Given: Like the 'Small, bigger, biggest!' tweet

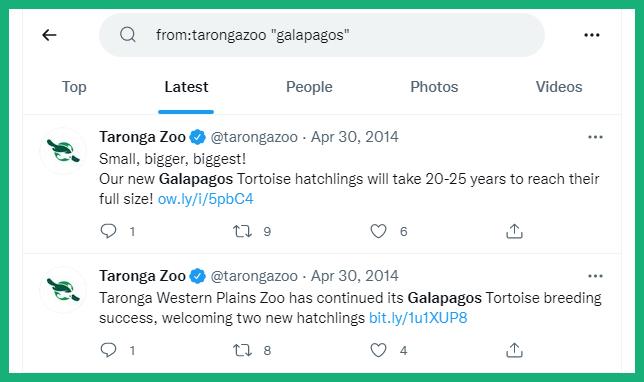Looking at the screenshot, I should pos(378,231).
